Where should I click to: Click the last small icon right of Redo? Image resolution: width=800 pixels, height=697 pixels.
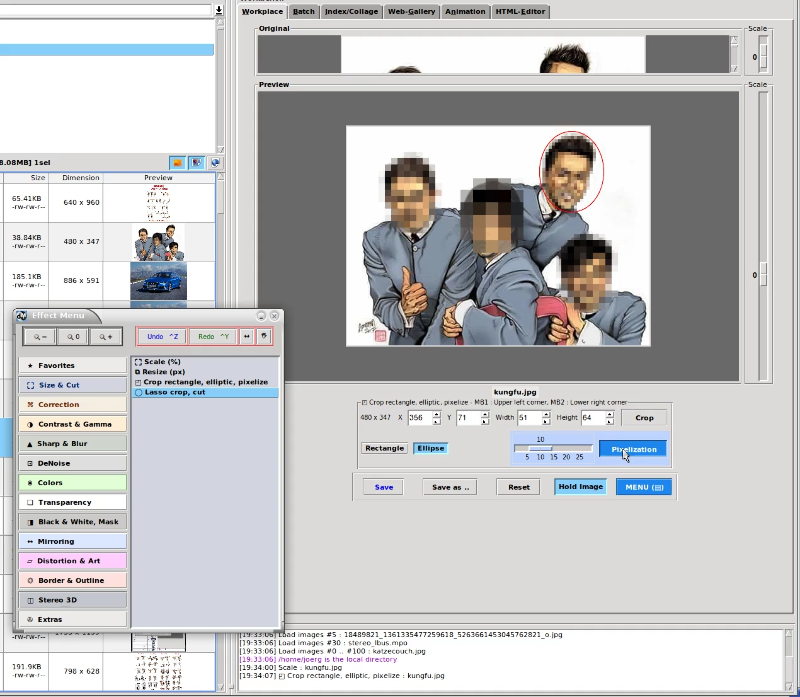pyautogui.click(x=264, y=337)
